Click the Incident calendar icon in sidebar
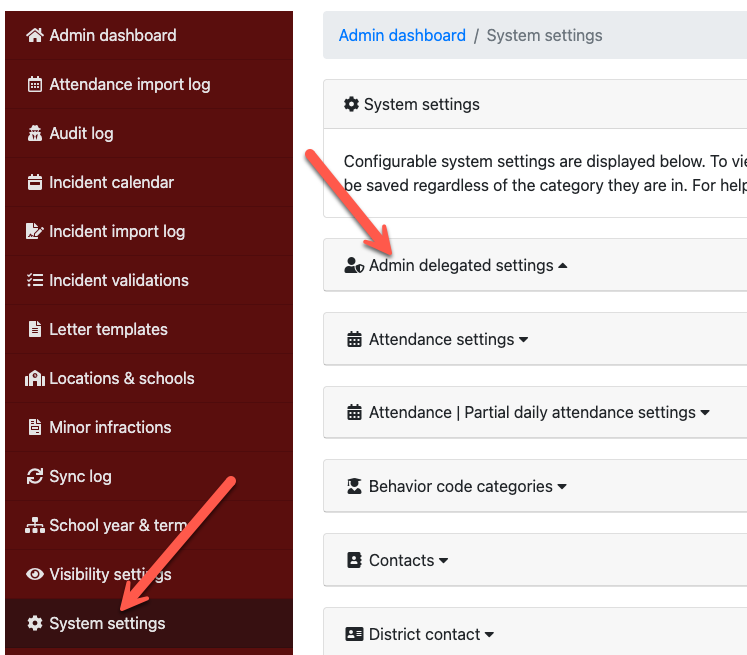The image size is (747, 655). 35,183
